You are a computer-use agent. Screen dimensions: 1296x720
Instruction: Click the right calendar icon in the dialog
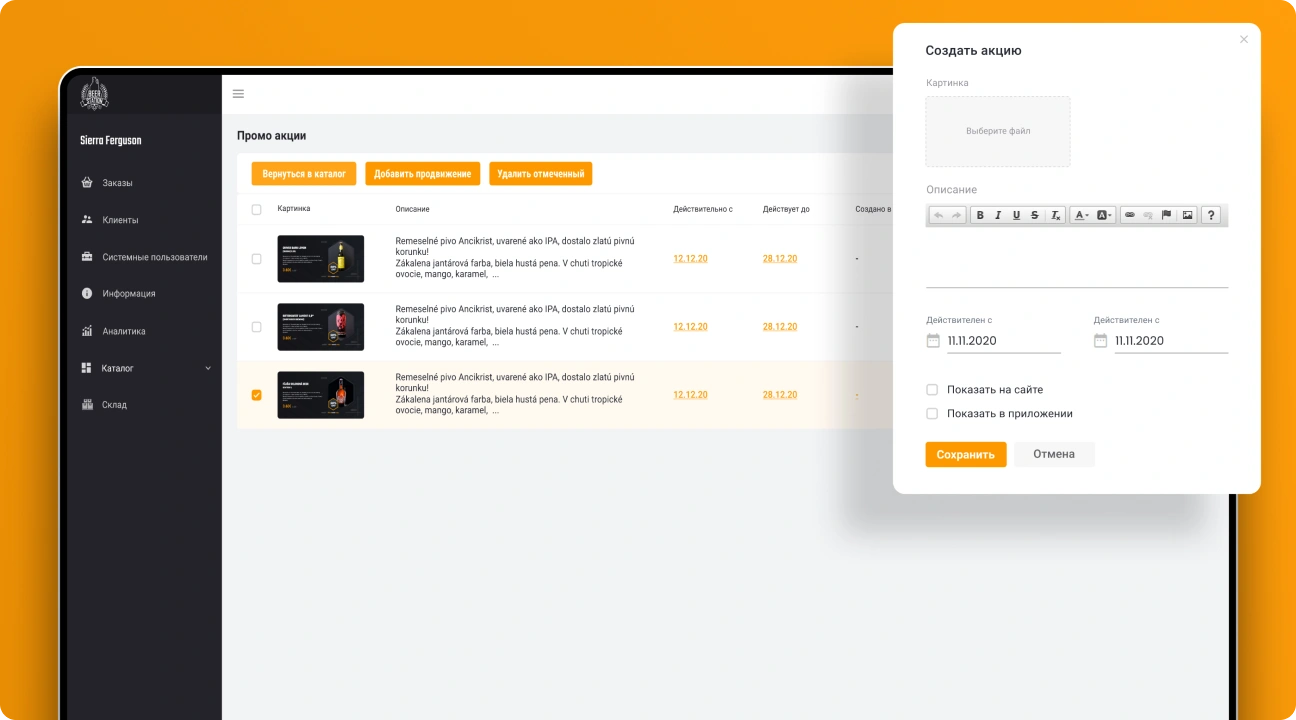pos(1101,341)
